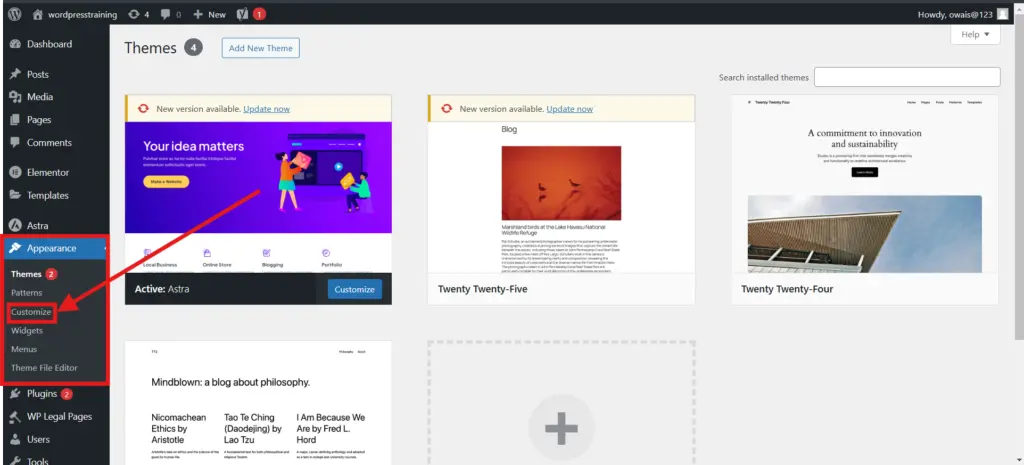The height and width of the screenshot is (465, 1024).
Task: Open the Twenty Twenty-Four theme thumbnail
Action: pos(865,184)
